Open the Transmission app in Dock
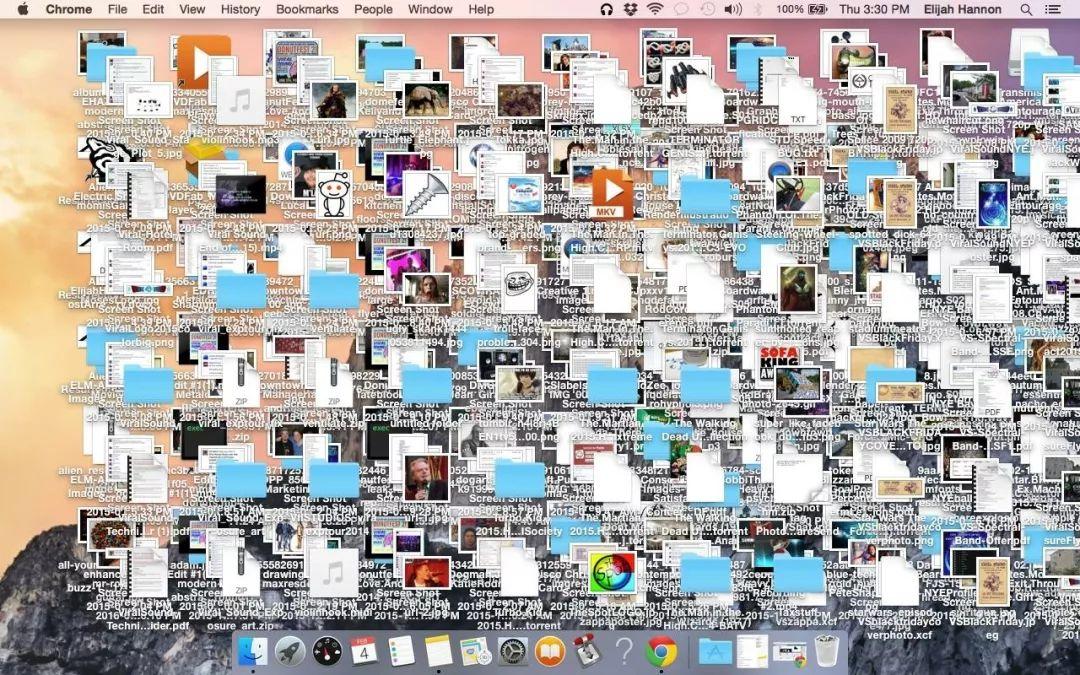This screenshot has width=1080, height=675. point(587,650)
